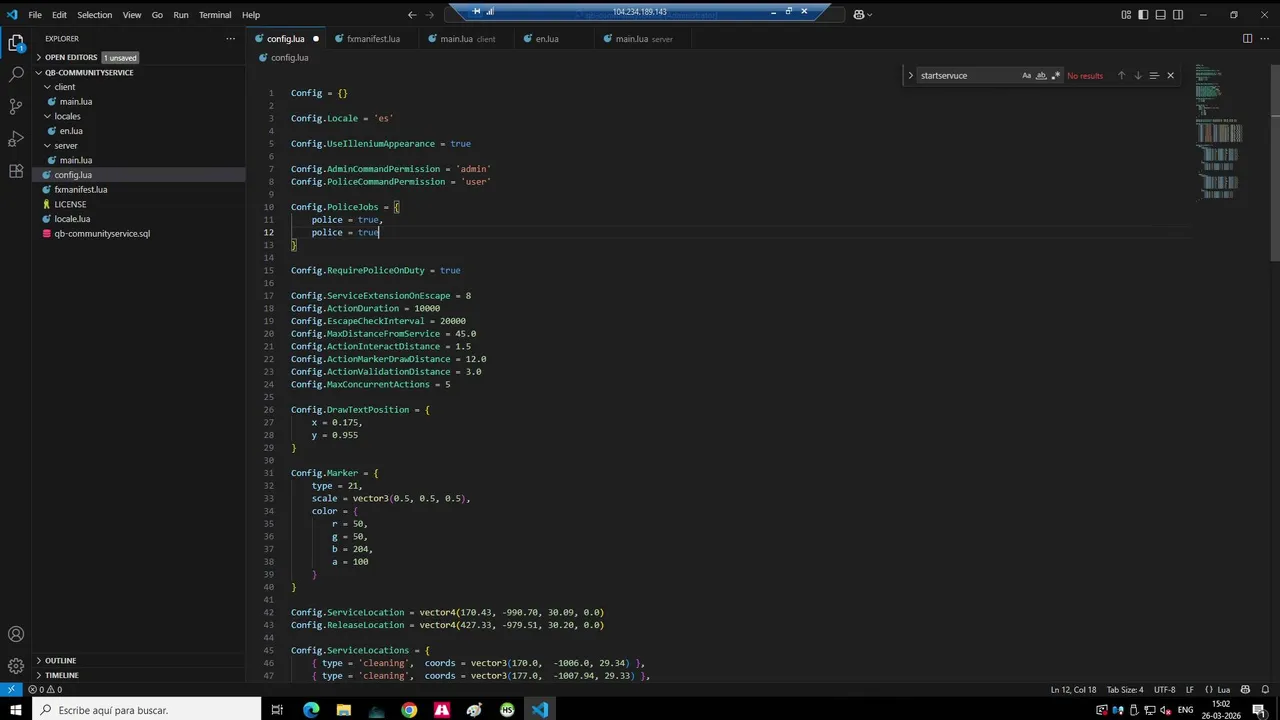Viewport: 1280px width, 720px height.
Task: Collapse the locales folder
Action: coord(140,116)
